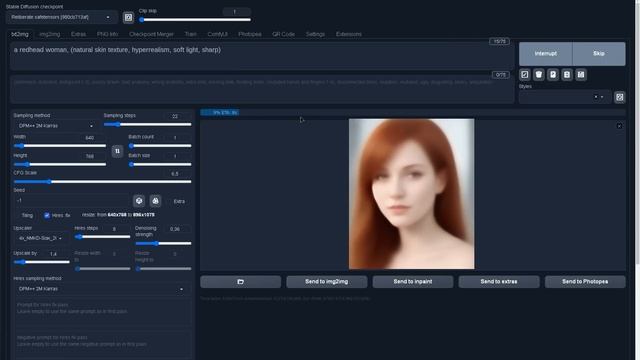The image size is (640, 360).
Task: Open the Extras tab
Action: 78,34
